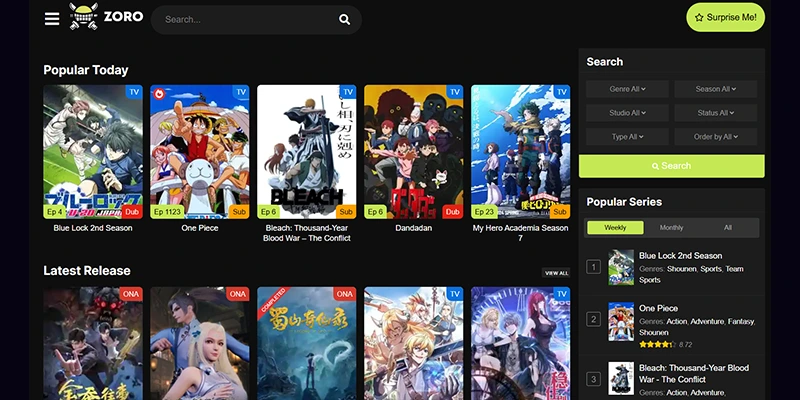Click the Sports genre link under Blue Lock
The image size is (800, 400).
pyautogui.click(x=711, y=269)
